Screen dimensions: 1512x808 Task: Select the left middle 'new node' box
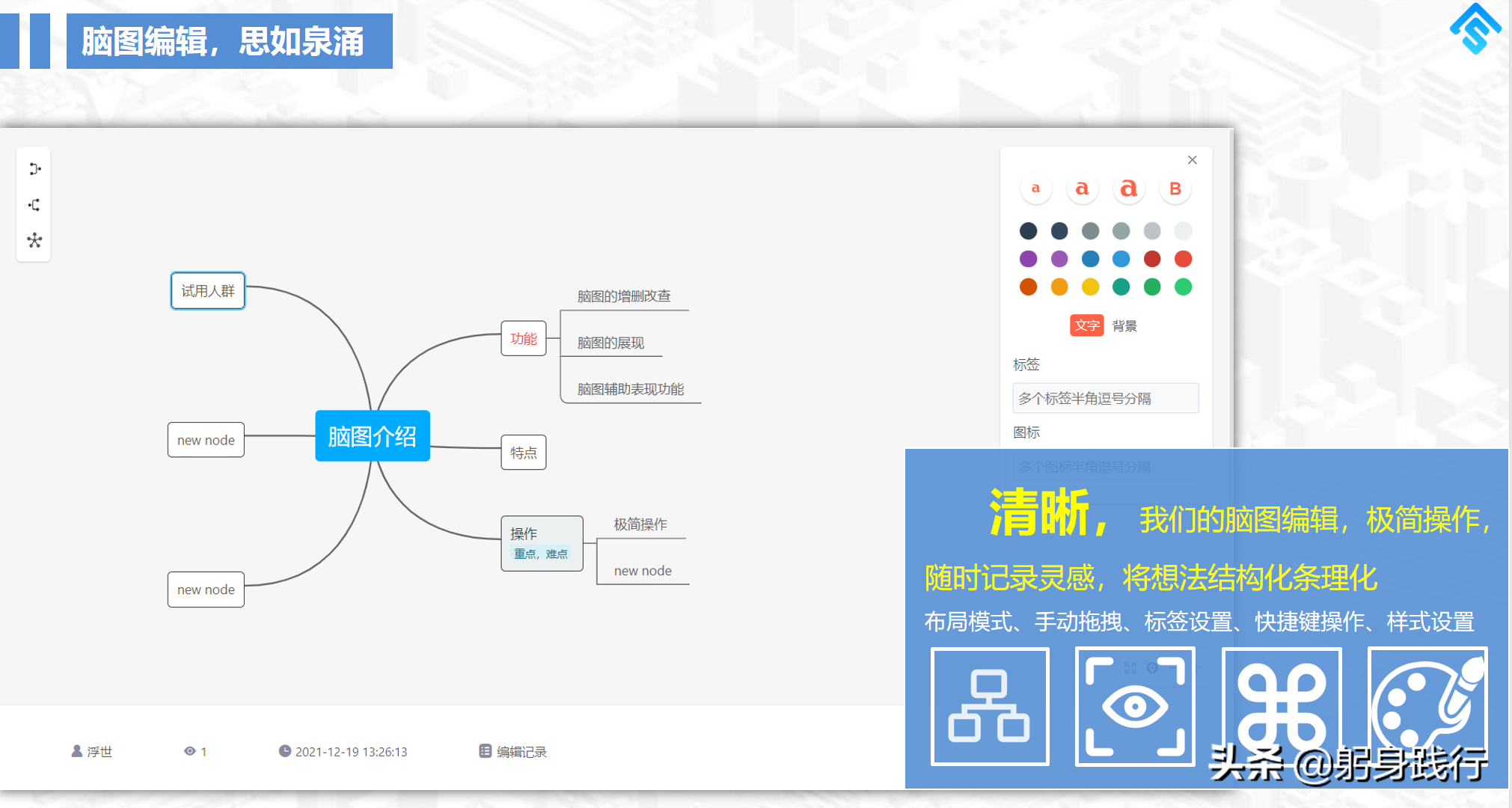[x=206, y=440]
